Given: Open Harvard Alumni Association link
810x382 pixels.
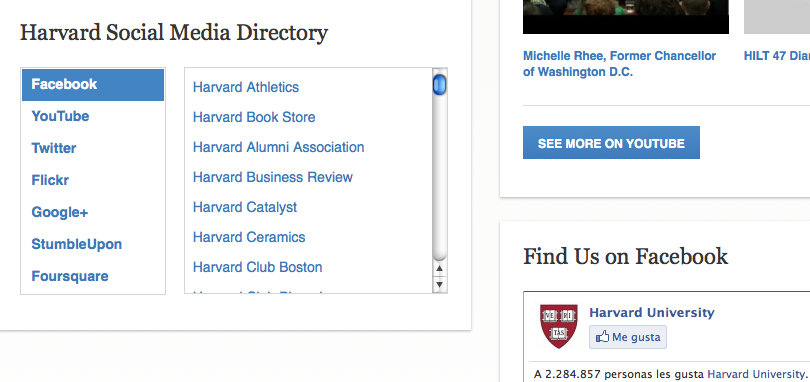Looking at the screenshot, I should pyautogui.click(x=278, y=147).
